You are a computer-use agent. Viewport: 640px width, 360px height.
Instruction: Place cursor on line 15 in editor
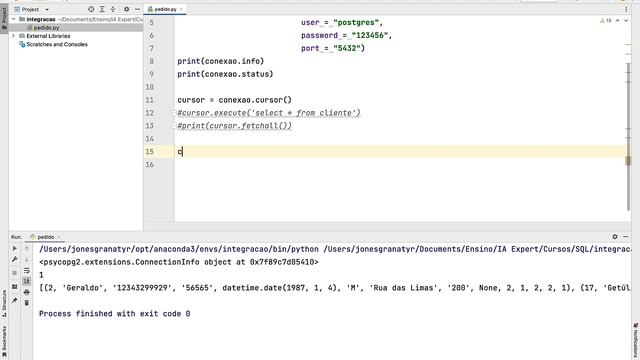point(402,152)
